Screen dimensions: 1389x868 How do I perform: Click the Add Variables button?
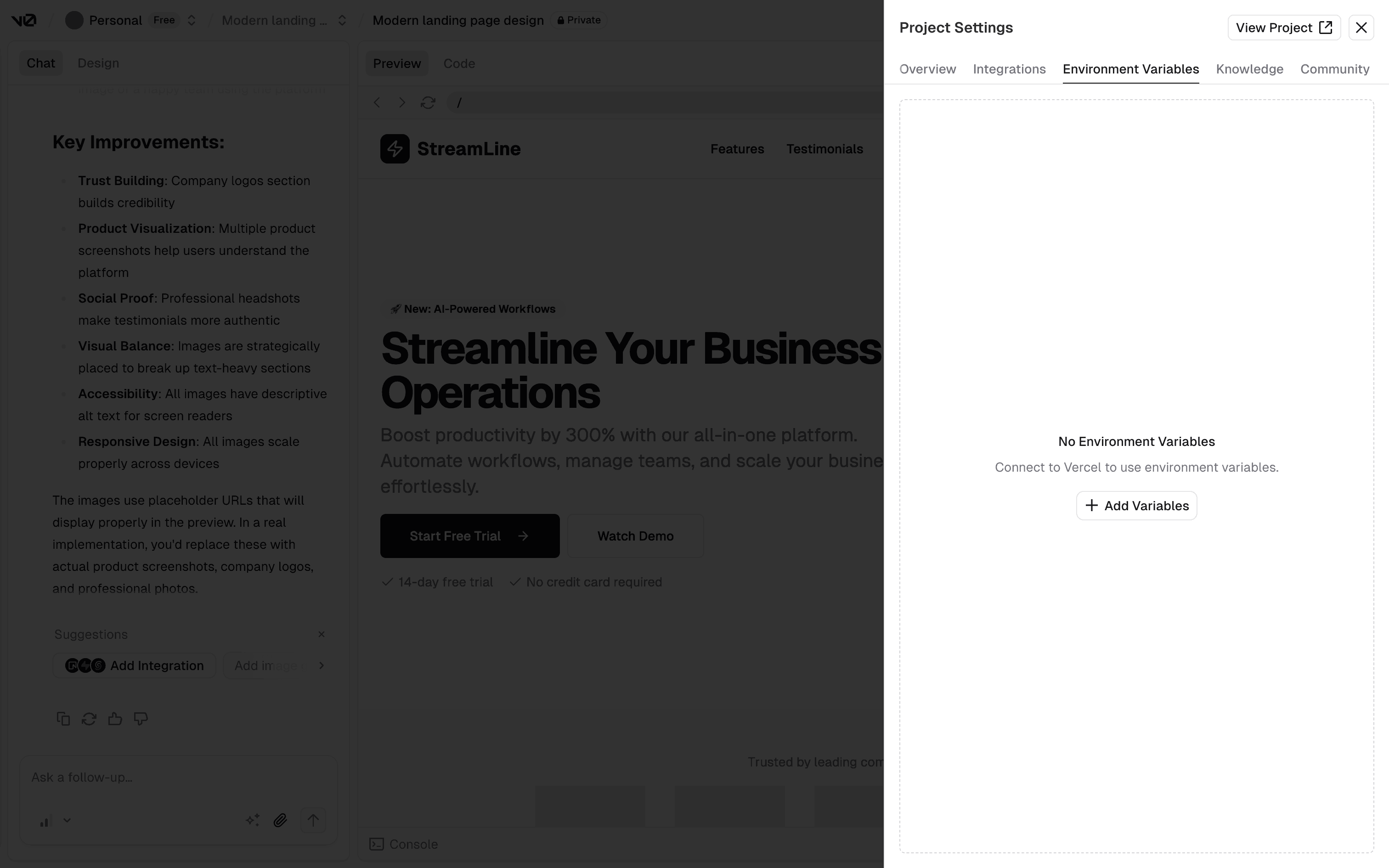pos(1136,506)
